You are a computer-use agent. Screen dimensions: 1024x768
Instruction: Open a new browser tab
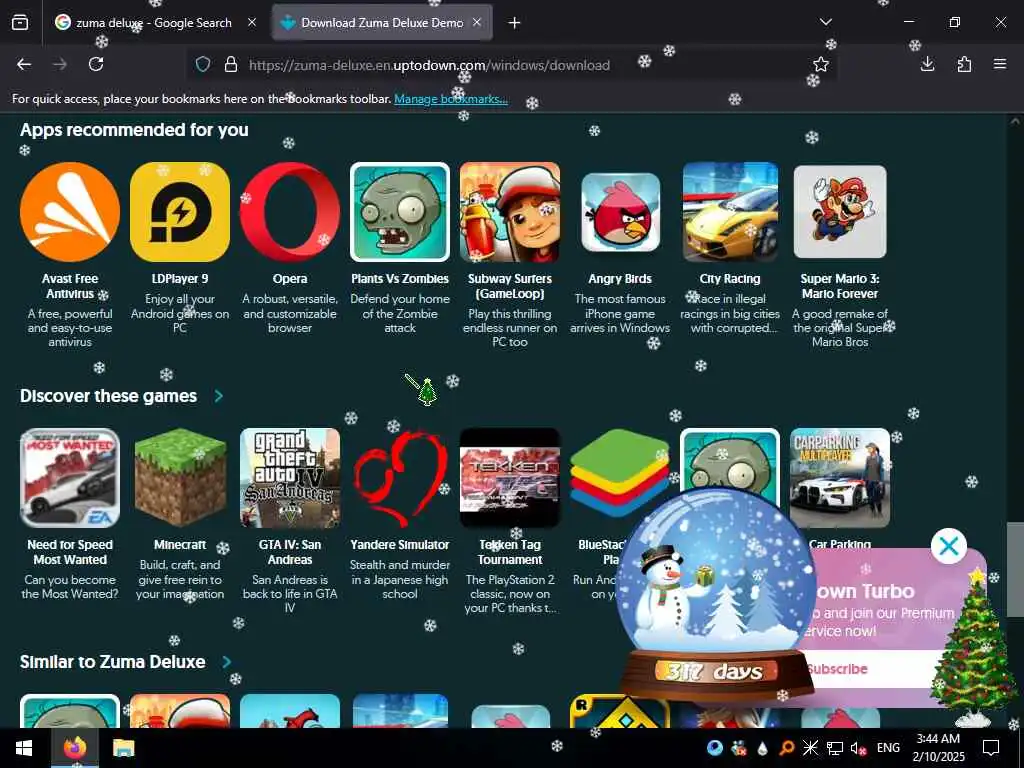[x=515, y=23]
